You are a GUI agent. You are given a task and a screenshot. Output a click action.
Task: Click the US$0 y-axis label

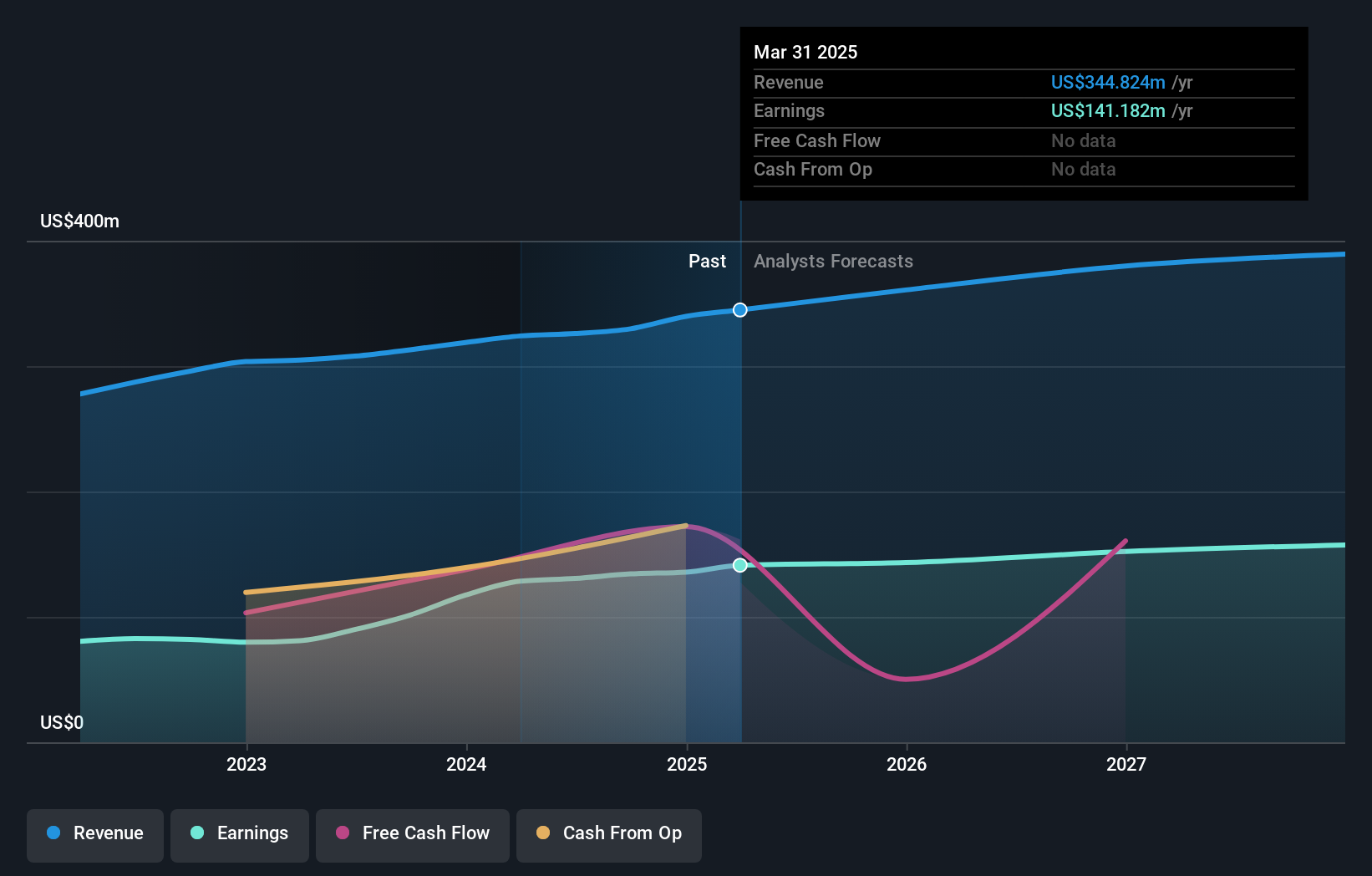tap(62, 722)
